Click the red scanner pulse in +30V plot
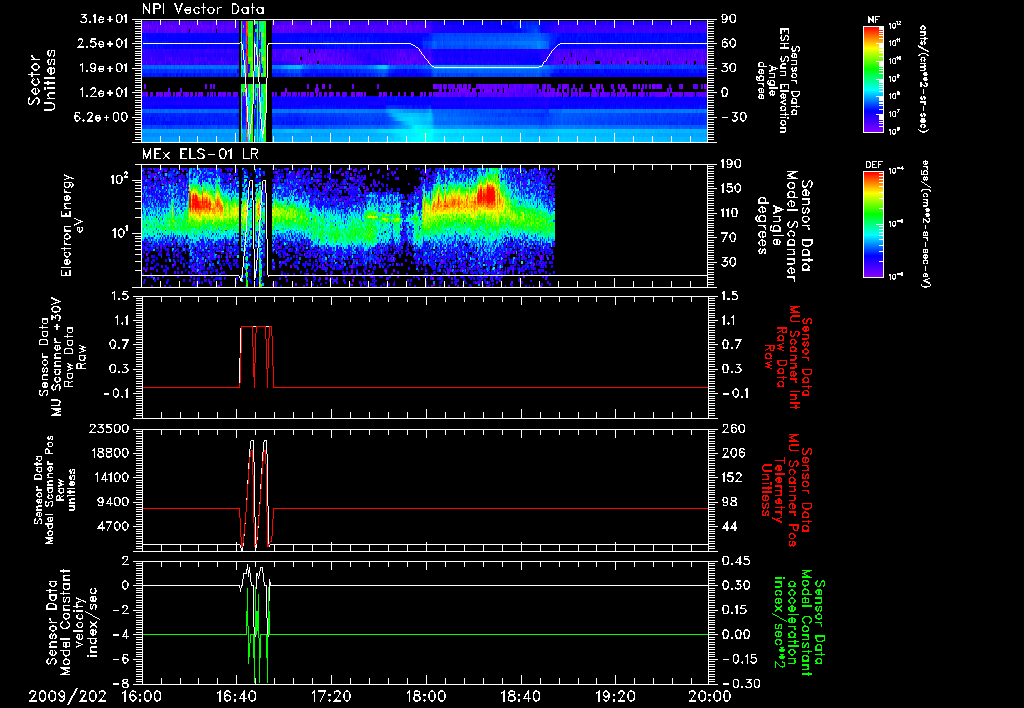 [x=256, y=357]
